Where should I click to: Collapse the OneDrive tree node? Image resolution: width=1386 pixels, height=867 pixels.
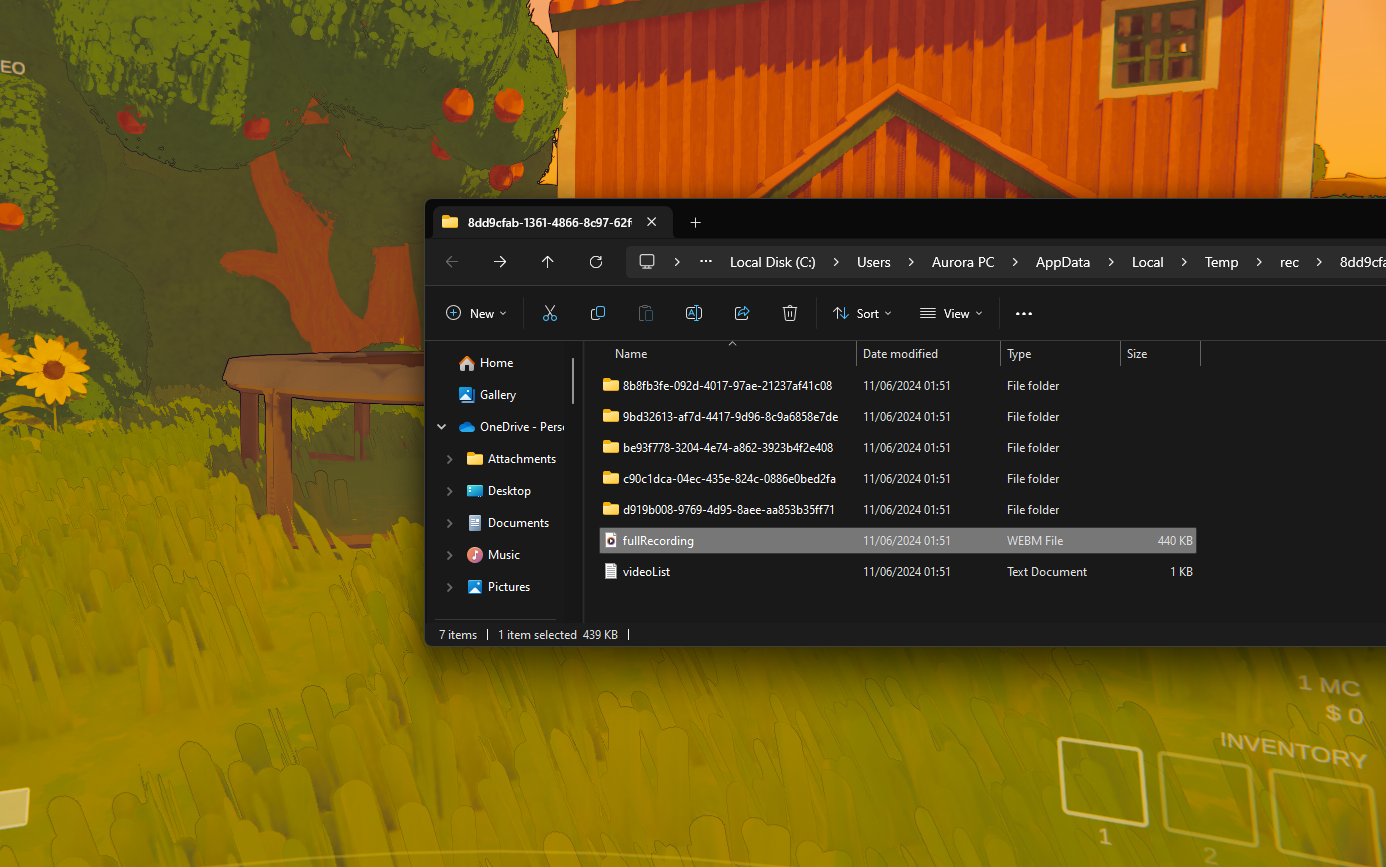(x=442, y=427)
